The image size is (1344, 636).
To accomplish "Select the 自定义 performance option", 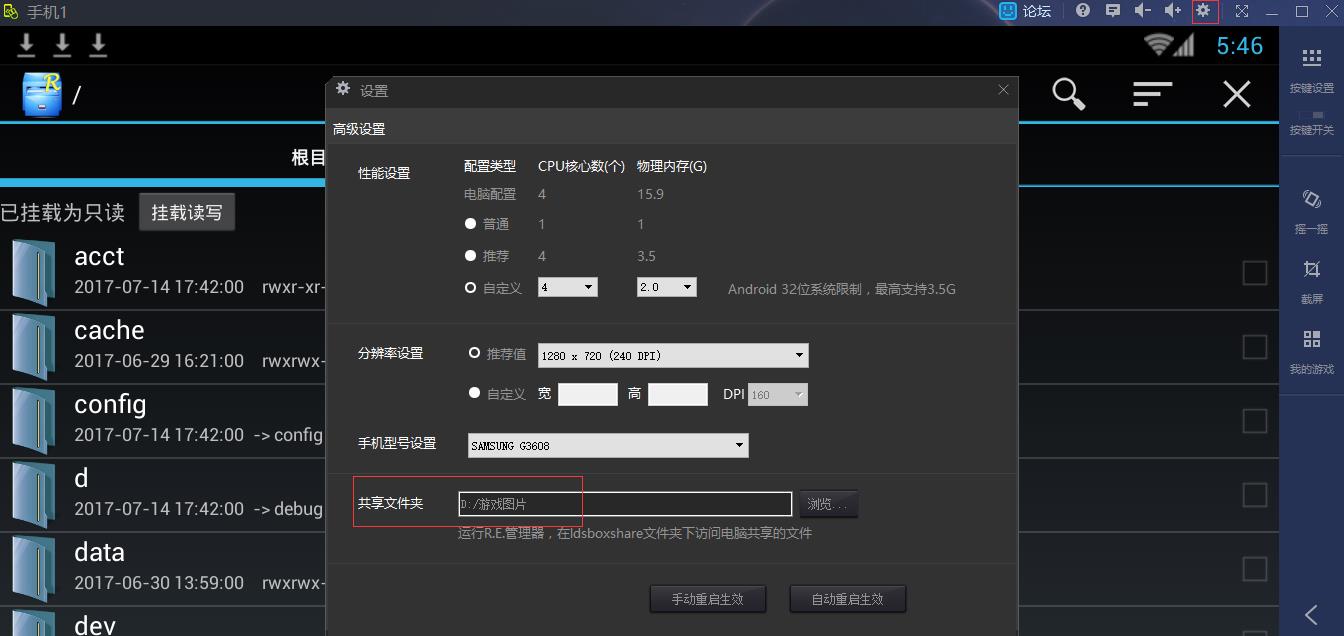I will [470, 288].
